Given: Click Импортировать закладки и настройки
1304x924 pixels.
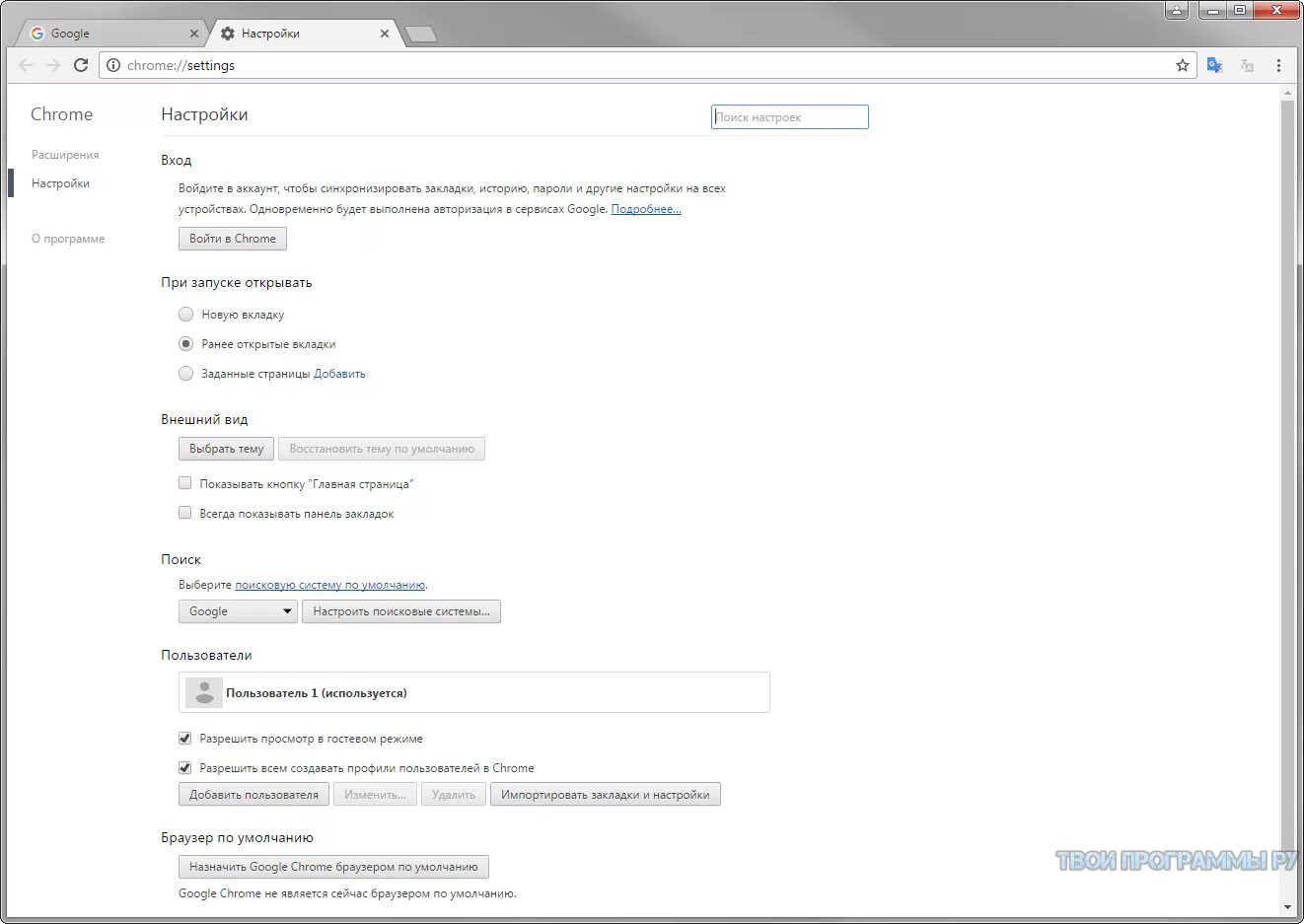Looking at the screenshot, I should click(606, 795).
